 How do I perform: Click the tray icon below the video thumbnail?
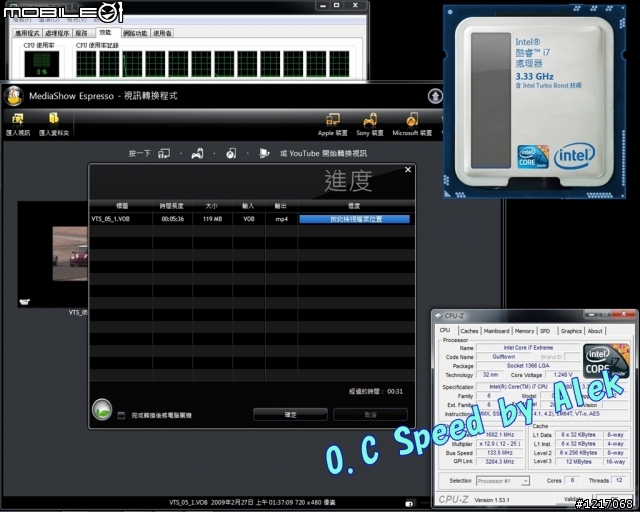(24, 302)
